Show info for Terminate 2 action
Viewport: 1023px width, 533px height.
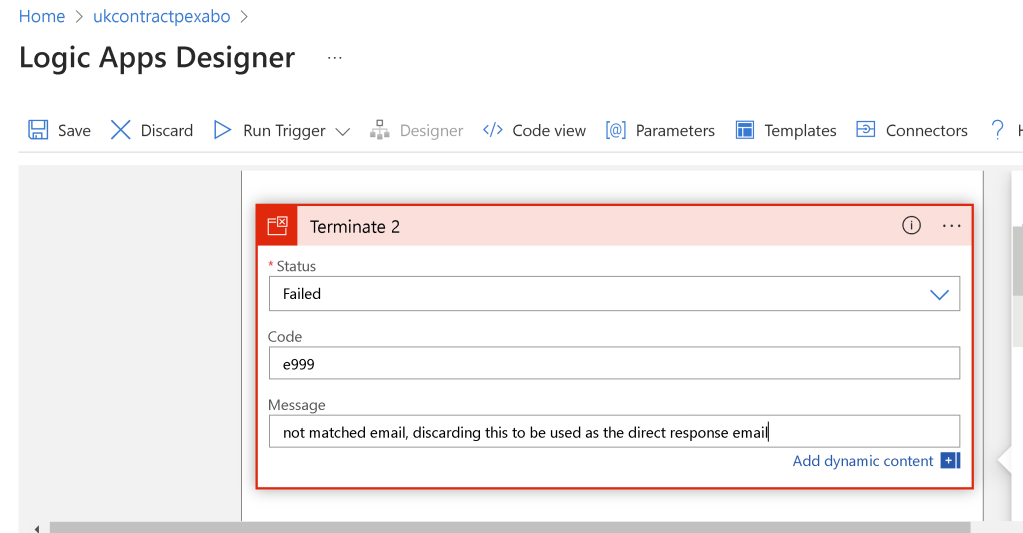[x=911, y=225]
